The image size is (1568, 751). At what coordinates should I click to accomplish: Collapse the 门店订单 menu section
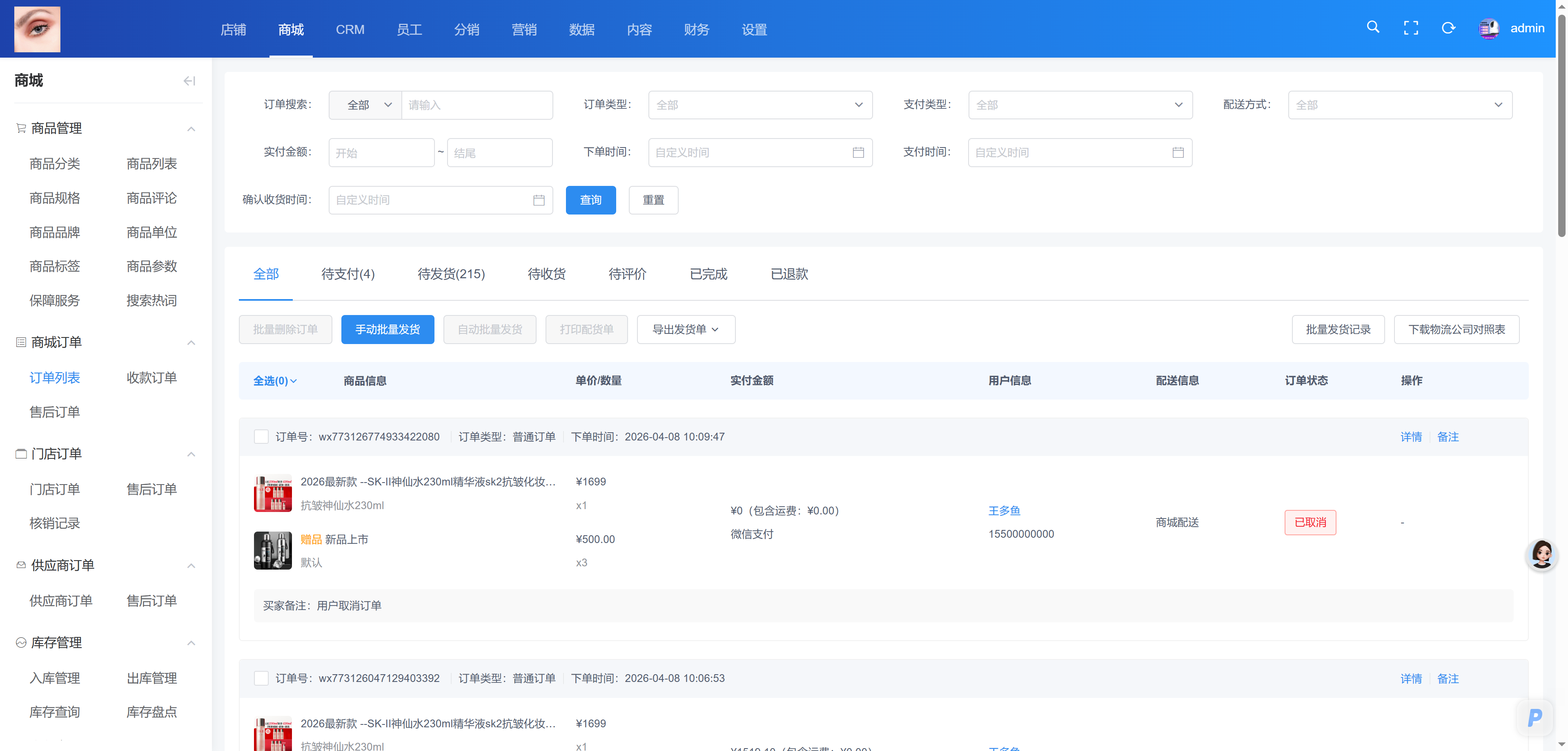click(x=191, y=454)
